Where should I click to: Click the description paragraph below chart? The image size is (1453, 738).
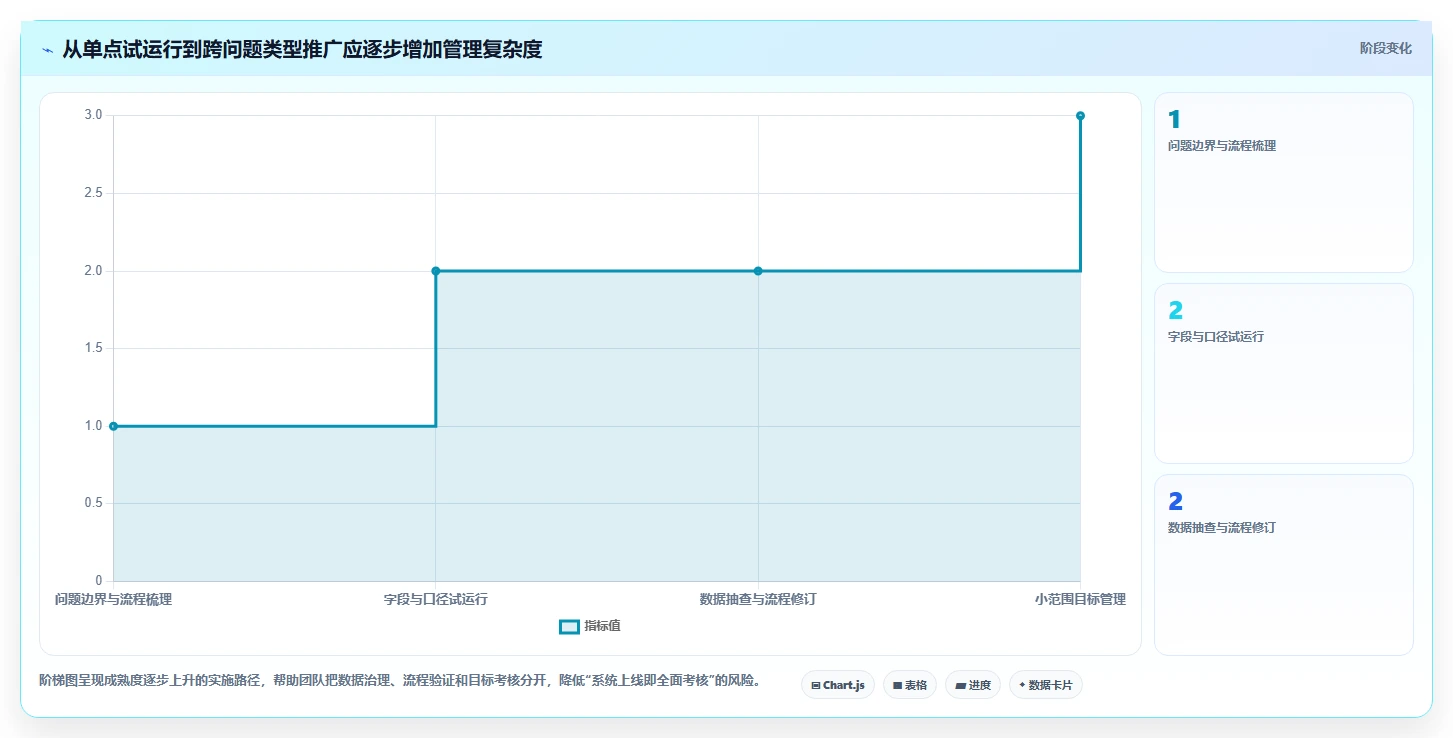(400, 681)
